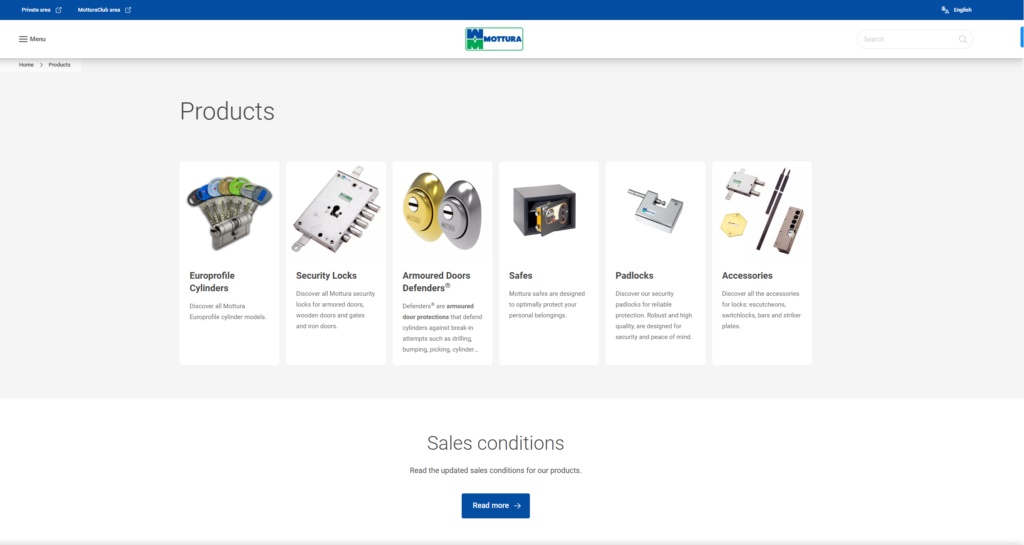Click "Read the updated sales conditions" text
The width and height of the screenshot is (1024, 545).
pyautogui.click(x=495, y=470)
